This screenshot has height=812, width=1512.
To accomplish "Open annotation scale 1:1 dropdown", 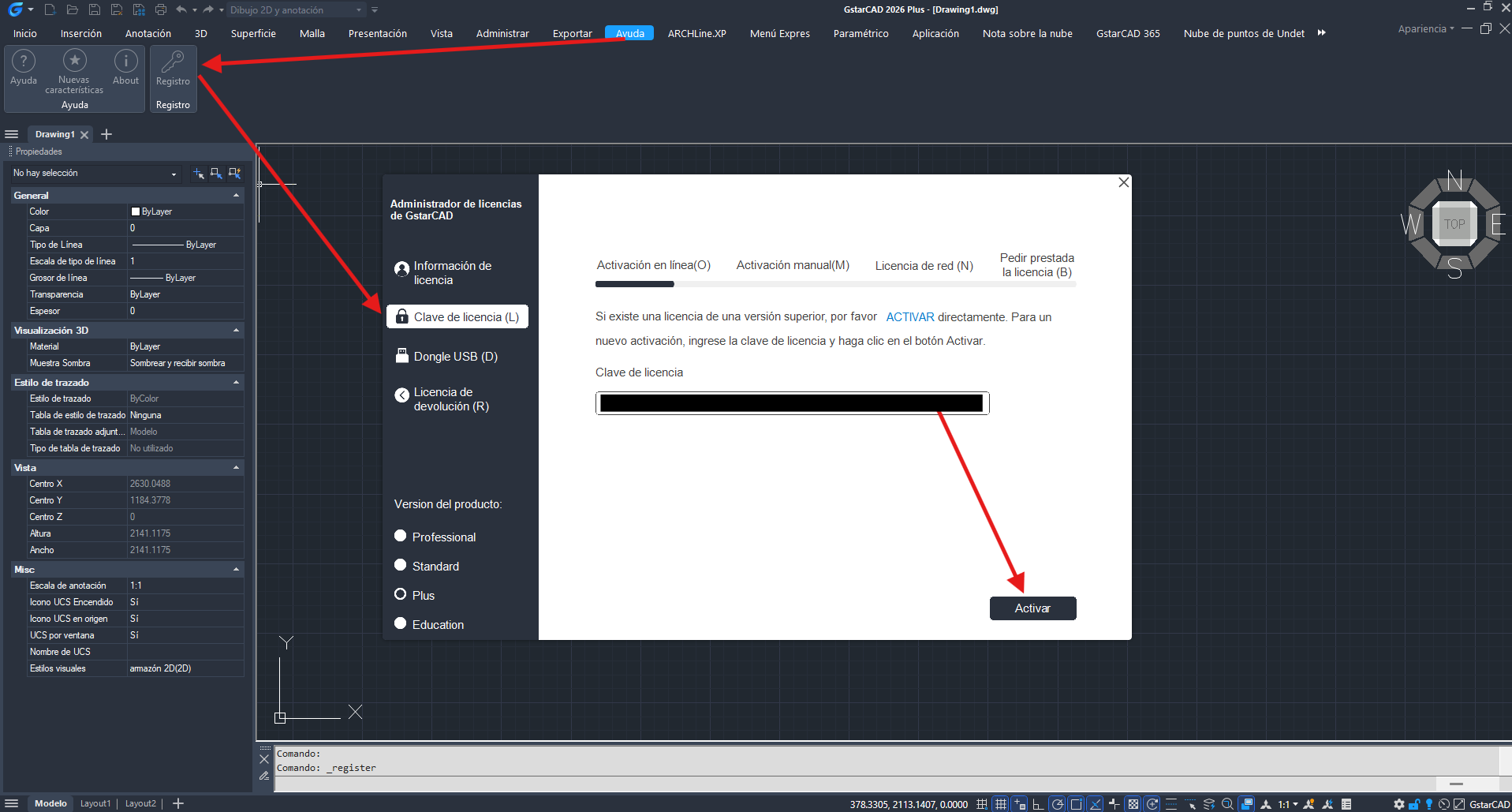I will 1288,804.
